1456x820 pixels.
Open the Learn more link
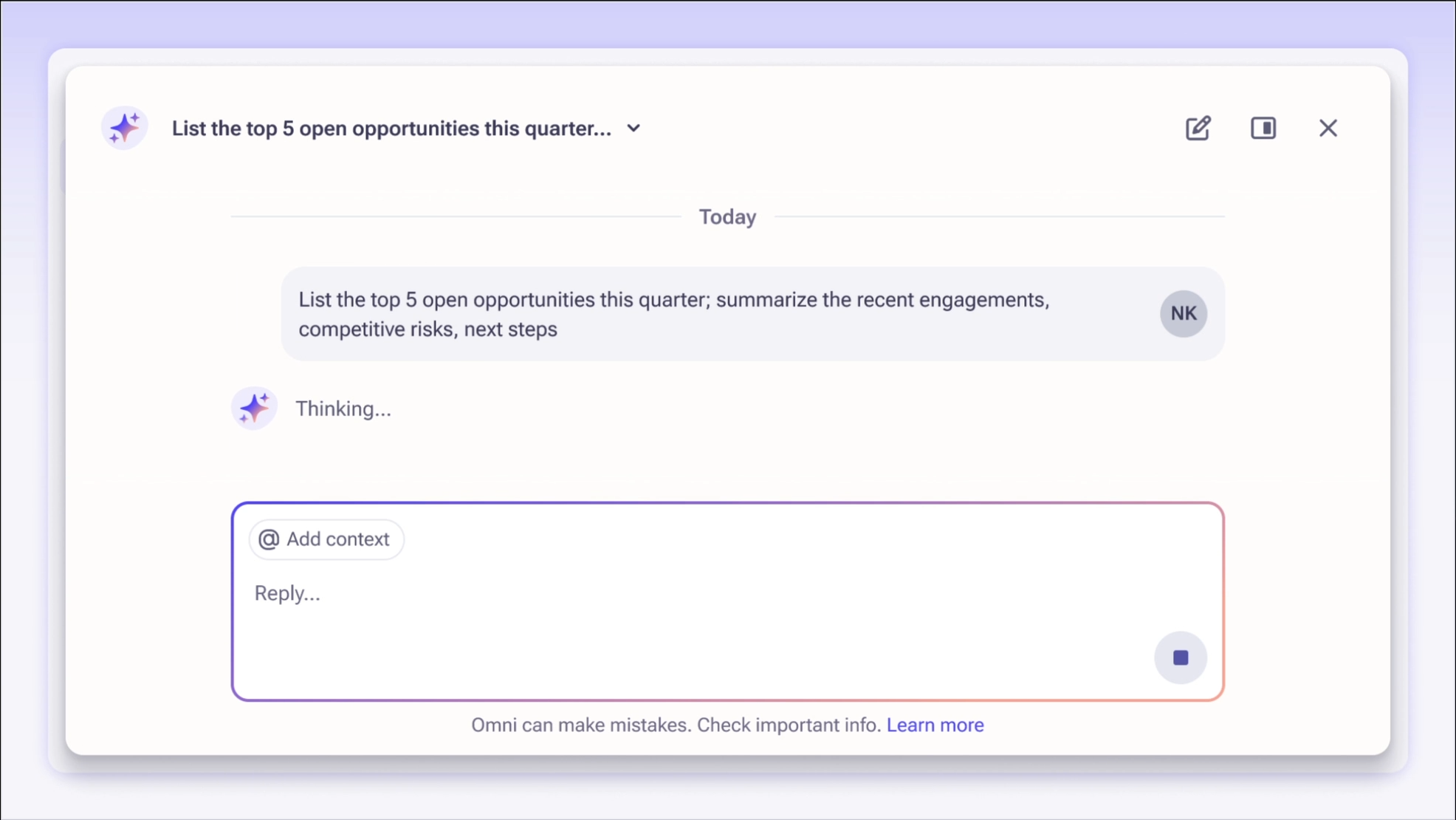935,725
